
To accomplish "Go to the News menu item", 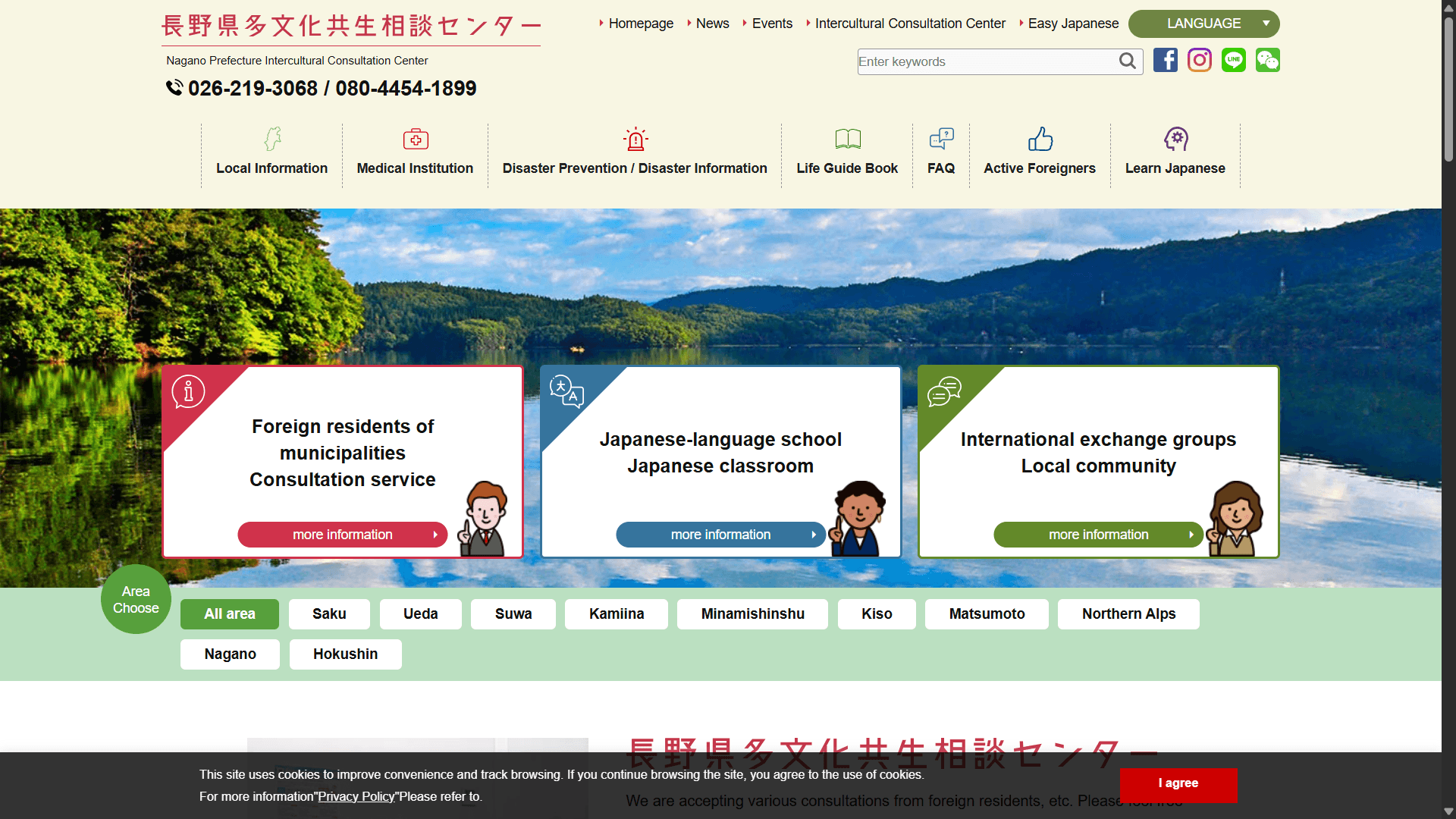I will [x=711, y=24].
